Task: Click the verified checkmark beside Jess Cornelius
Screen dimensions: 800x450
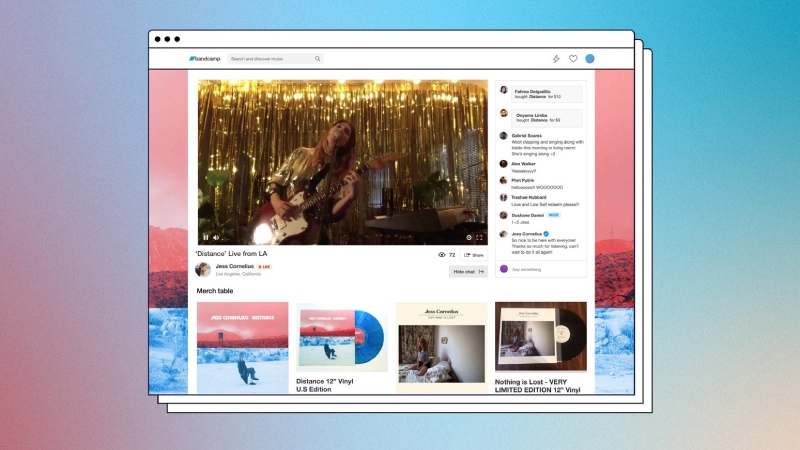Action: (546, 234)
